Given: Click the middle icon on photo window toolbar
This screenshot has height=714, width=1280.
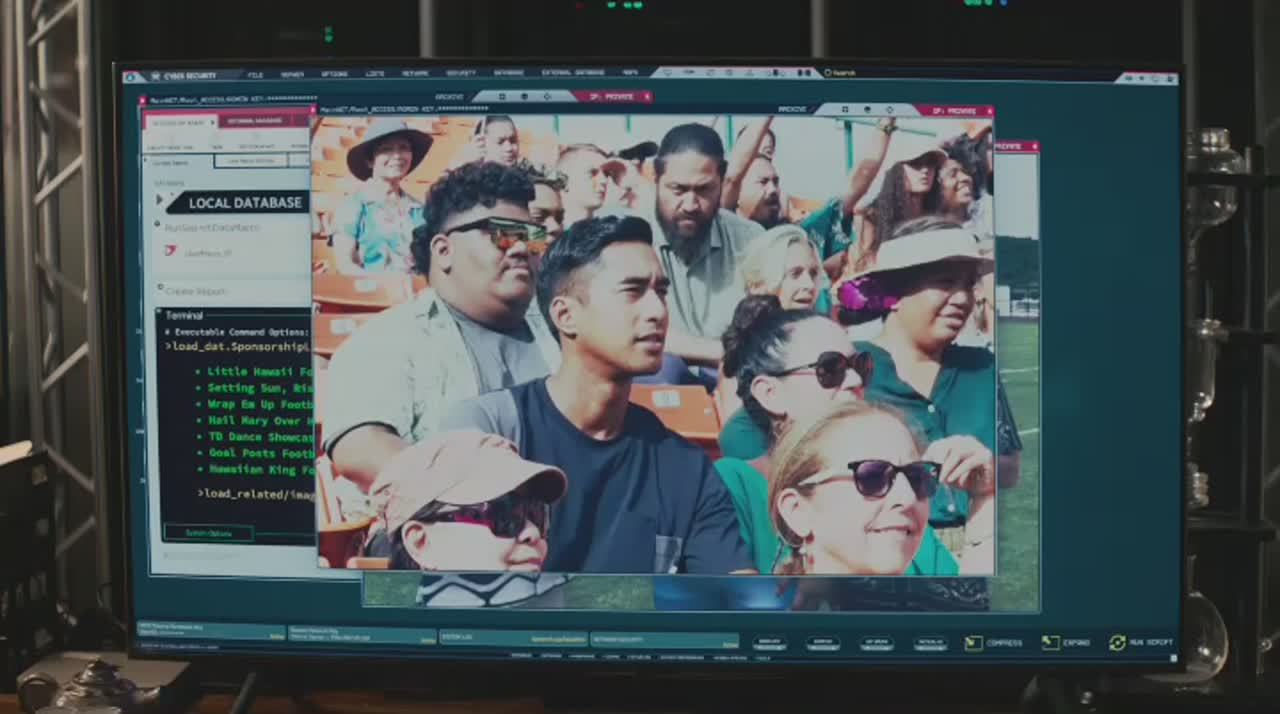Looking at the screenshot, I should click(x=868, y=110).
